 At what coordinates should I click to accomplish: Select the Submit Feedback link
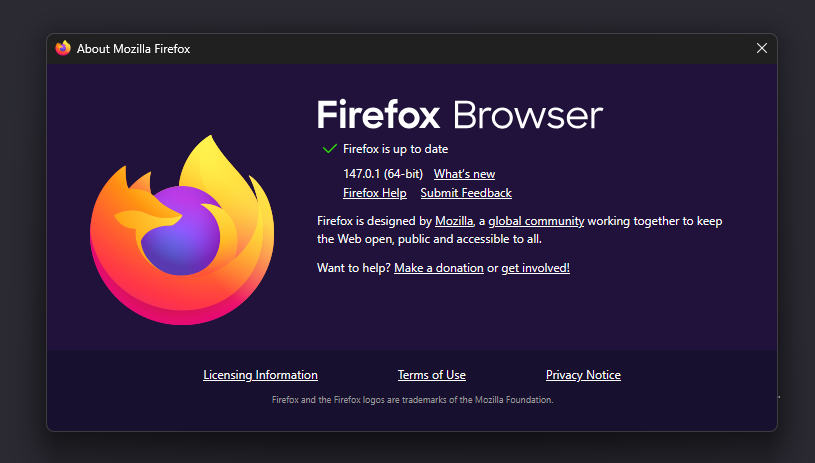point(465,193)
